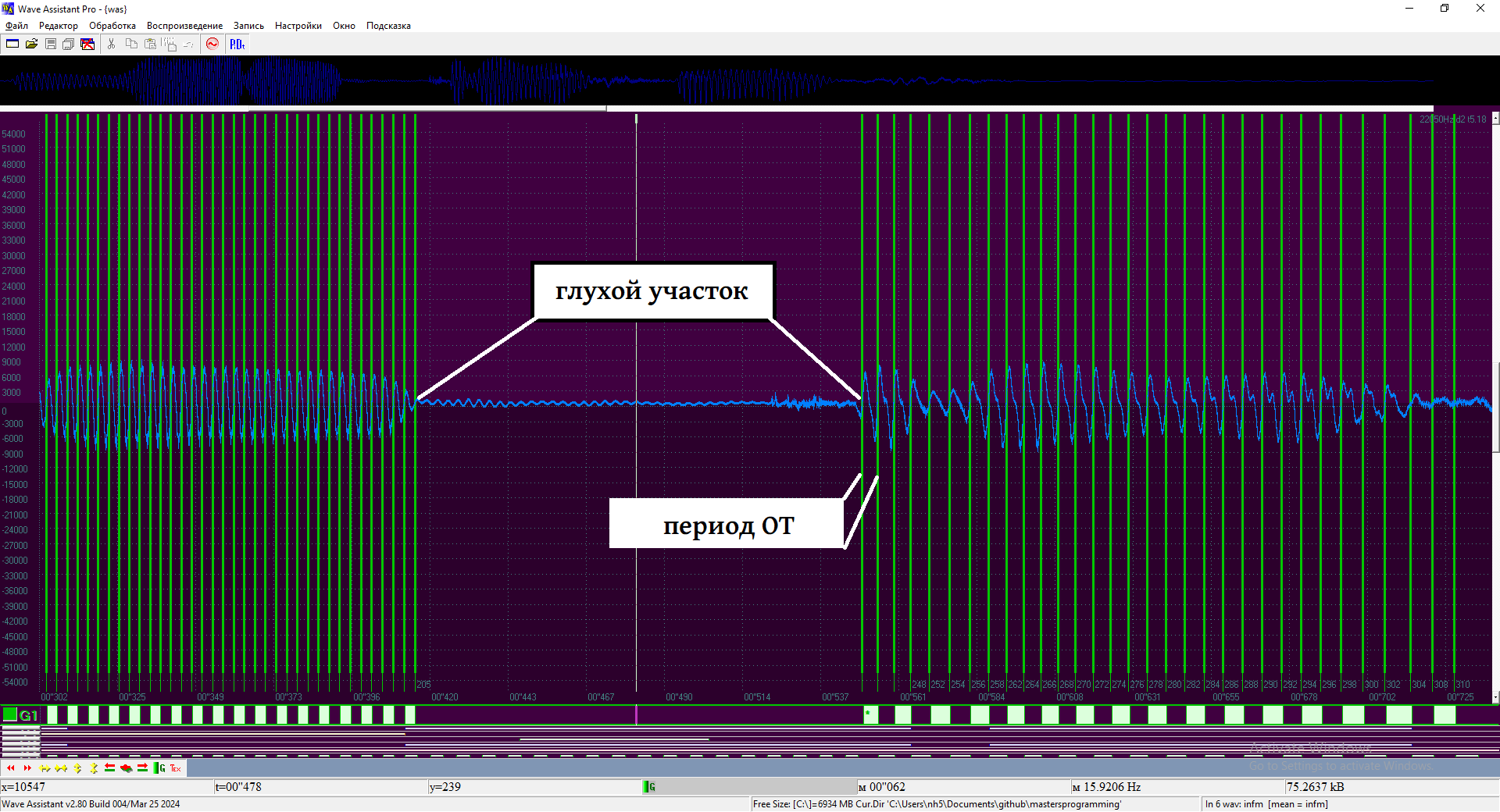Toggle the G indicator in the status bar
The image size is (1500, 812).
[649, 787]
